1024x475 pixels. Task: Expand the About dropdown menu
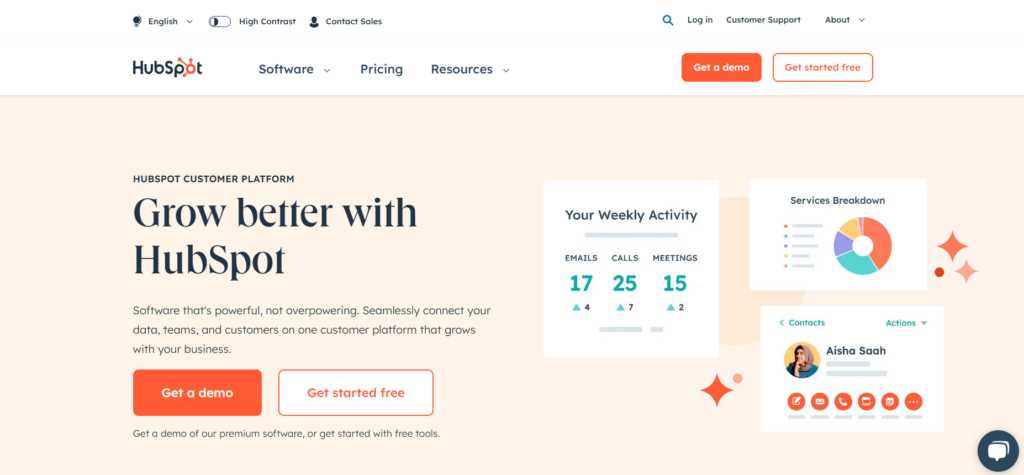(x=845, y=20)
